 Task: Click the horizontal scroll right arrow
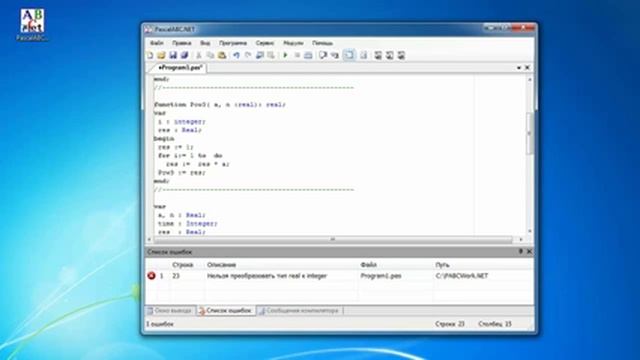(521, 240)
